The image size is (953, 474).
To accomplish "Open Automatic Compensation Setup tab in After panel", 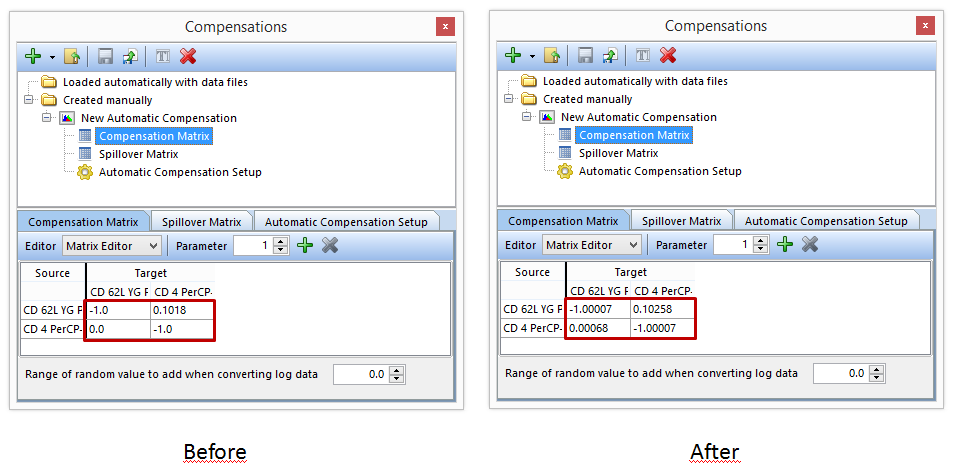I will (826, 221).
